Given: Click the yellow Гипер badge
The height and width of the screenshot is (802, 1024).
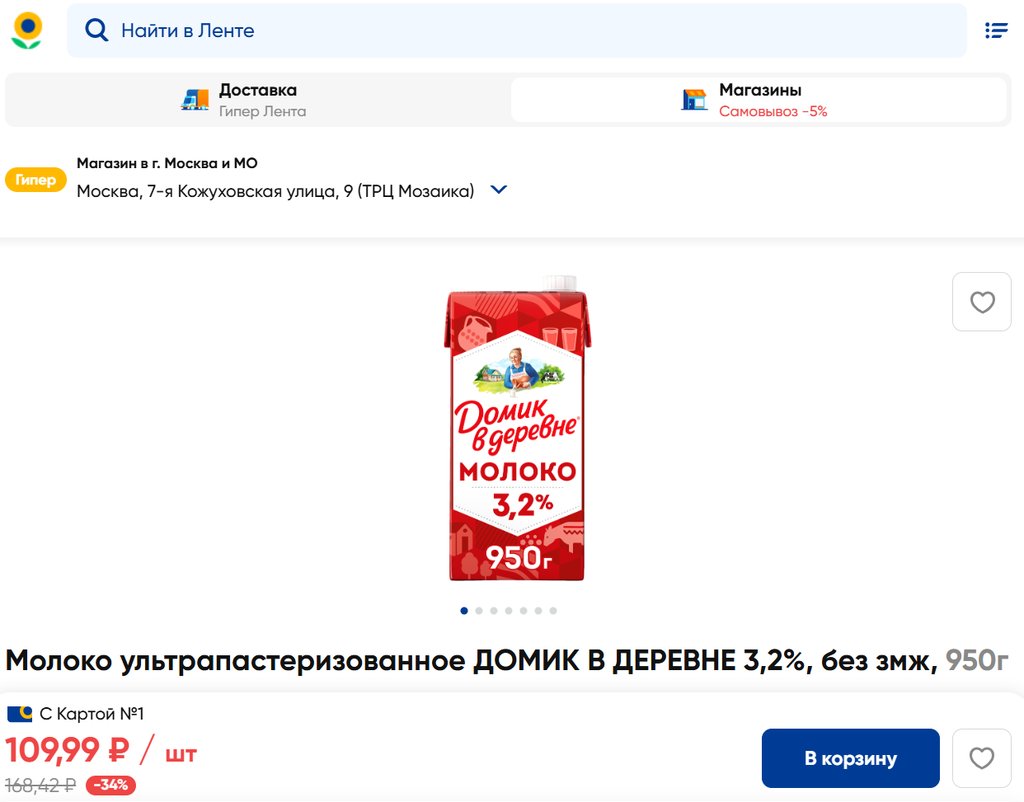Looking at the screenshot, I should pos(36,180).
